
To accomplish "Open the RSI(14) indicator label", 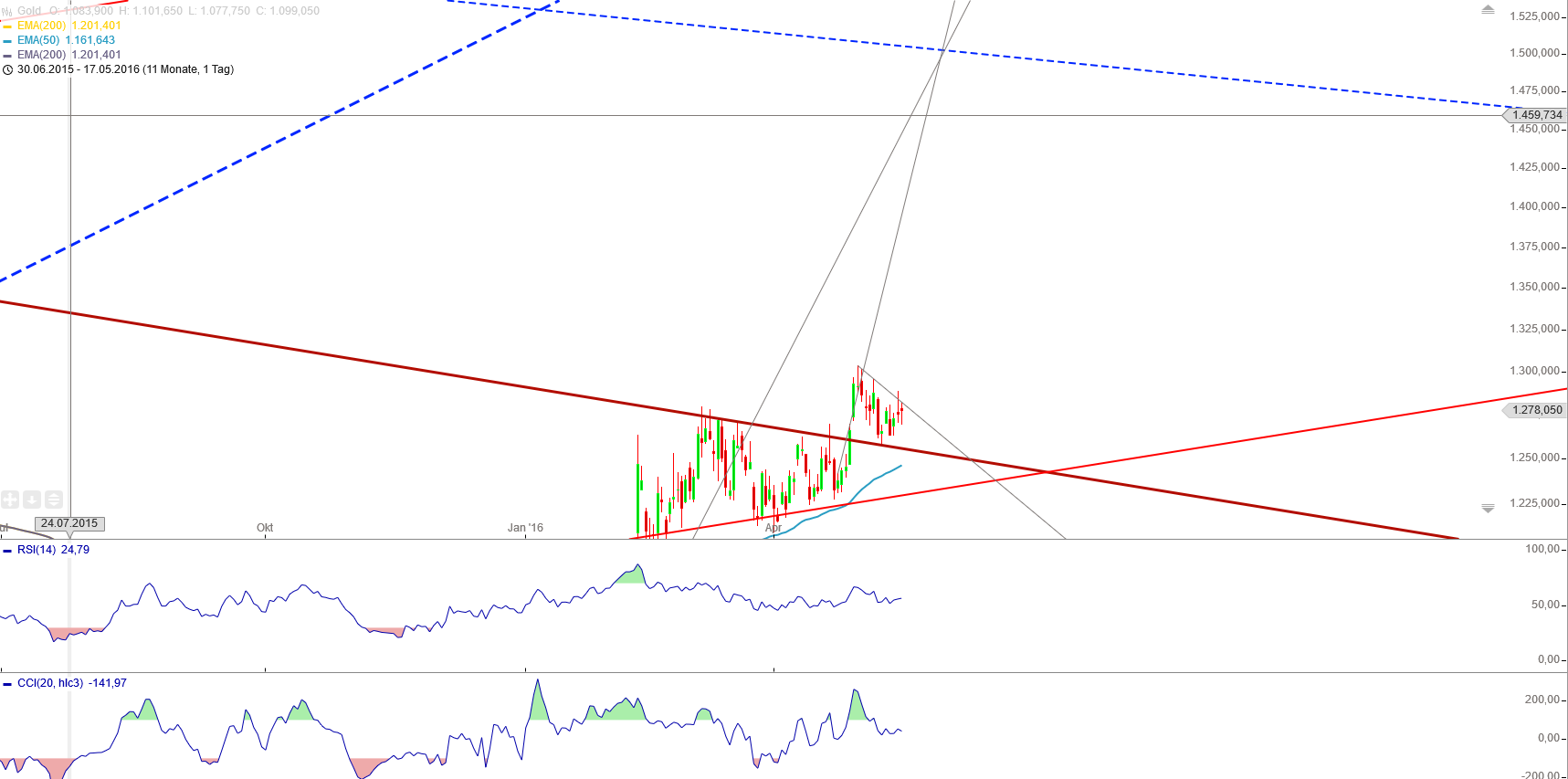I will coord(37,550).
